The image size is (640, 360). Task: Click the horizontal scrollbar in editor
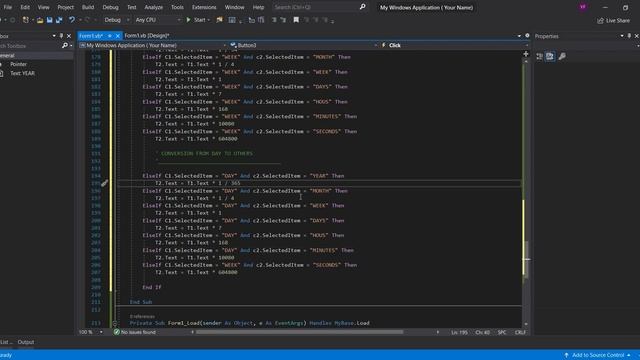point(299,332)
